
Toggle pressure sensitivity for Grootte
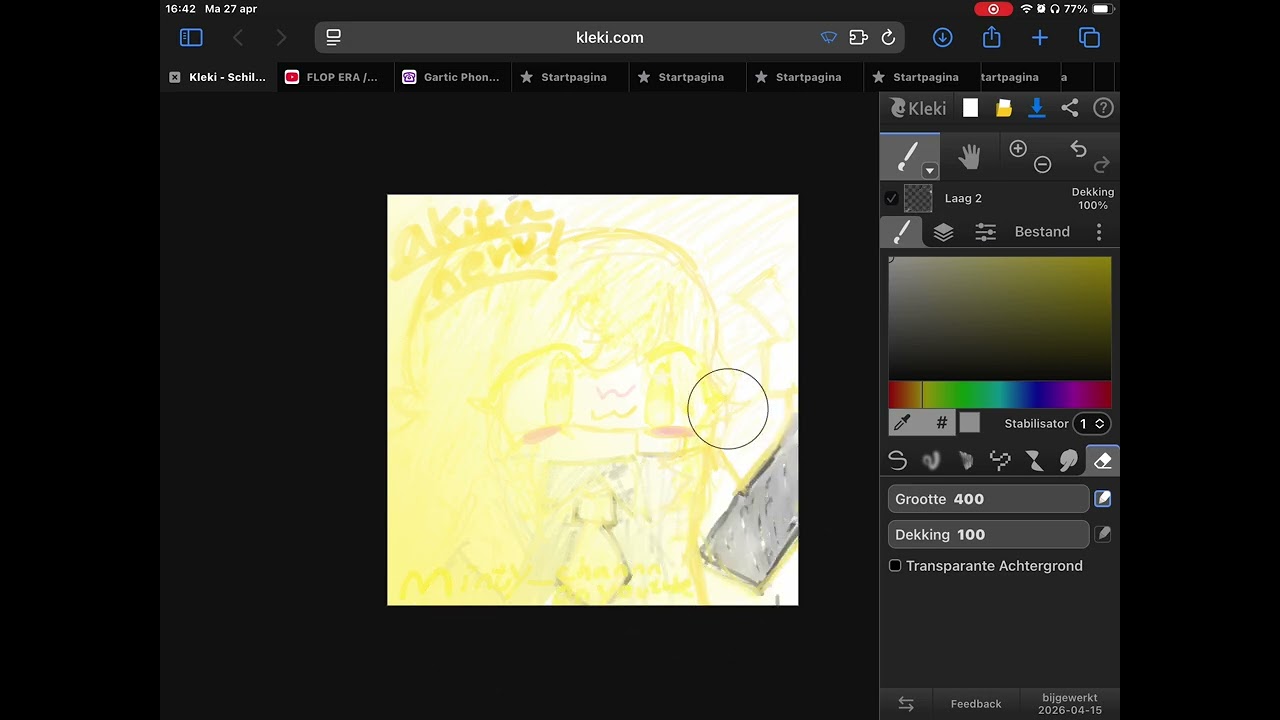click(x=1102, y=499)
